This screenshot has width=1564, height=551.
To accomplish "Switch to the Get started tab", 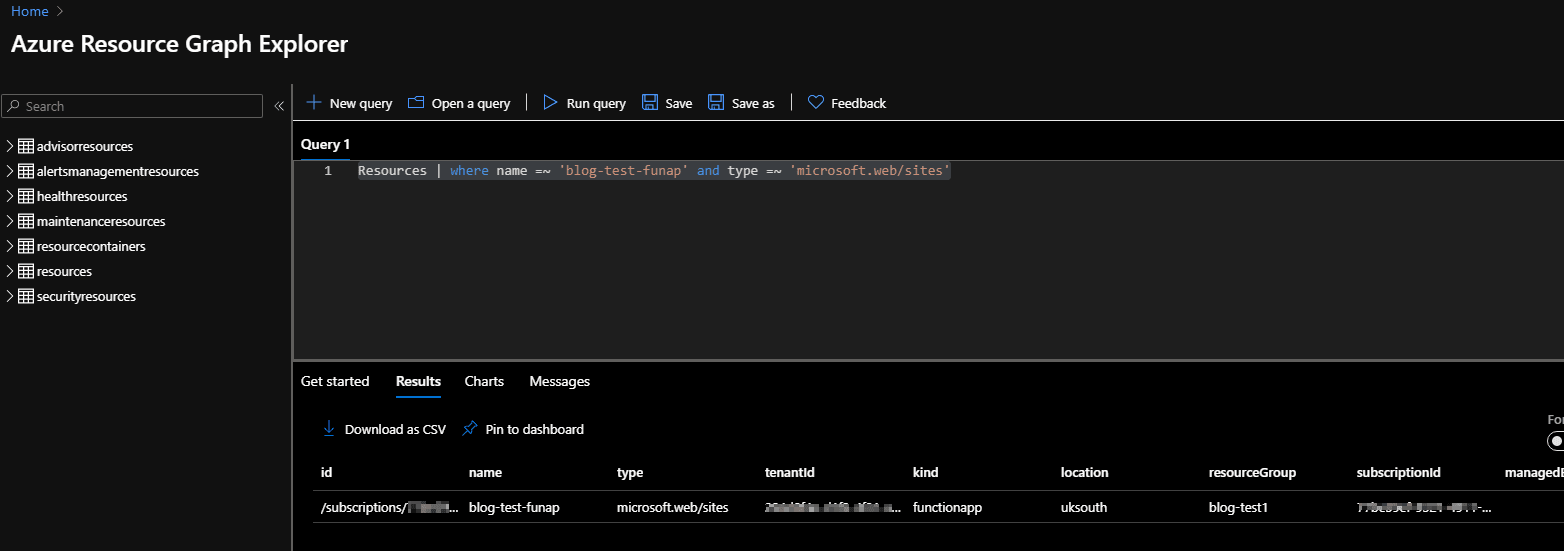I will pos(335,381).
